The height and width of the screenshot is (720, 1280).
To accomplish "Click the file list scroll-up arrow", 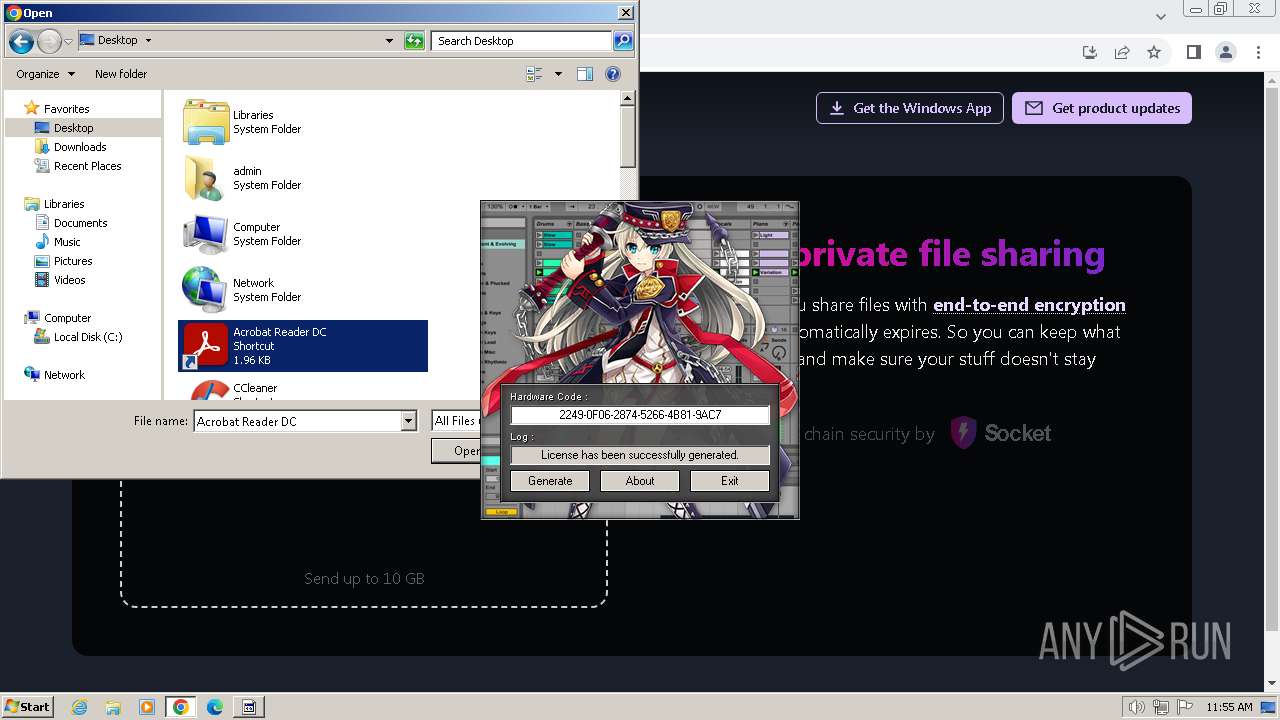I will [627, 98].
